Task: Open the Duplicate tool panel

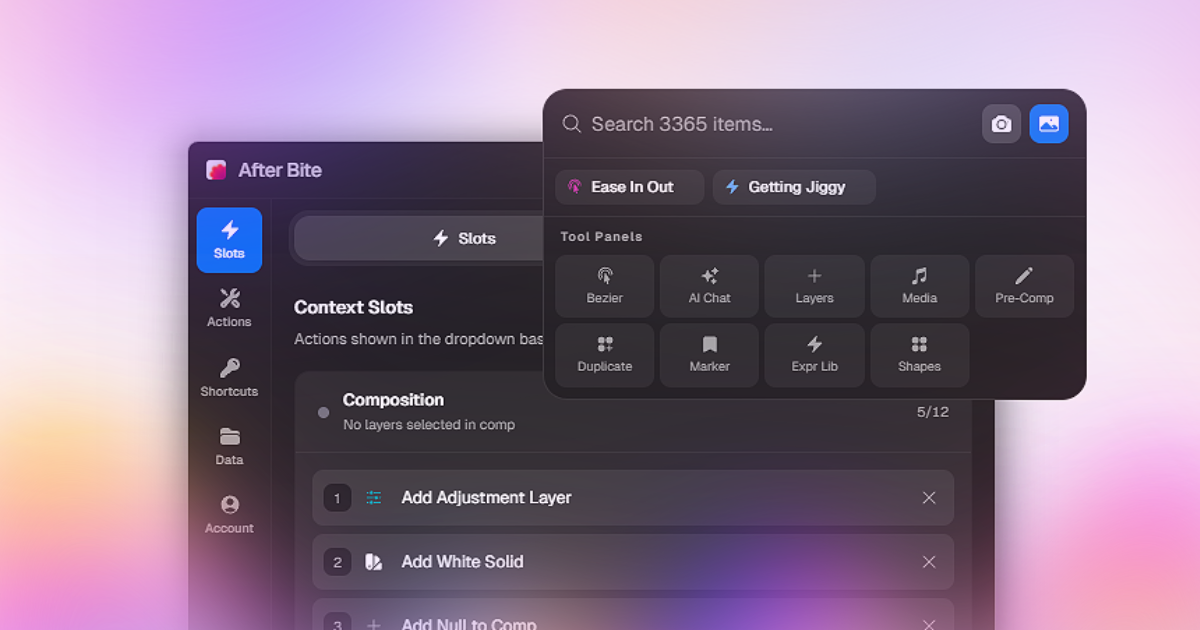Action: [x=604, y=355]
